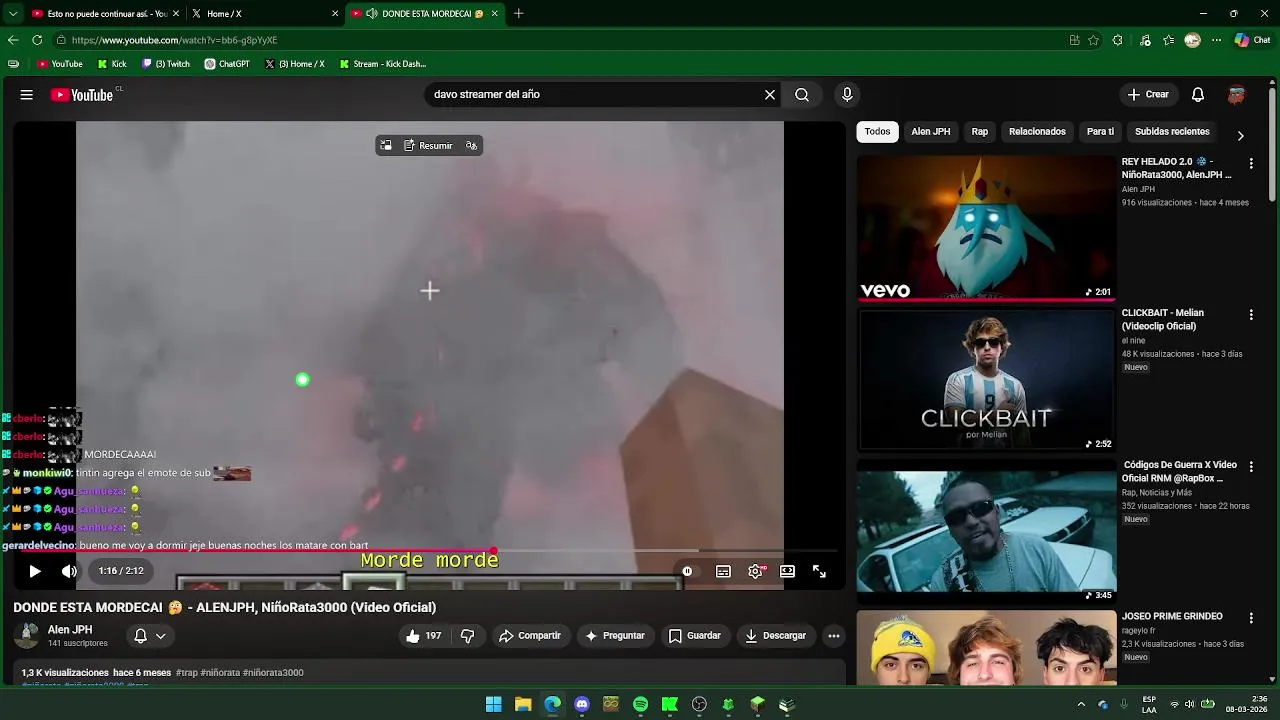Download the video with Descargar
This screenshot has height=720, width=1280.
pos(775,636)
